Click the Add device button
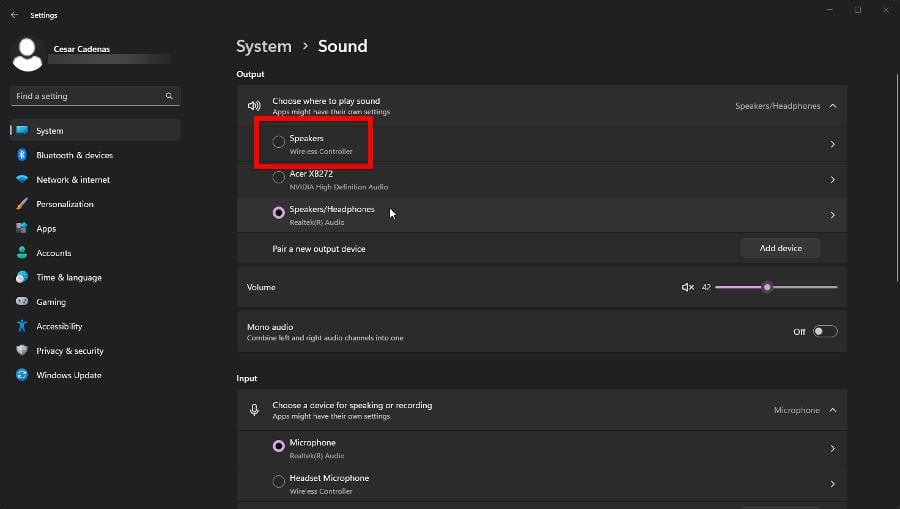The width and height of the screenshot is (900, 509). [x=780, y=248]
